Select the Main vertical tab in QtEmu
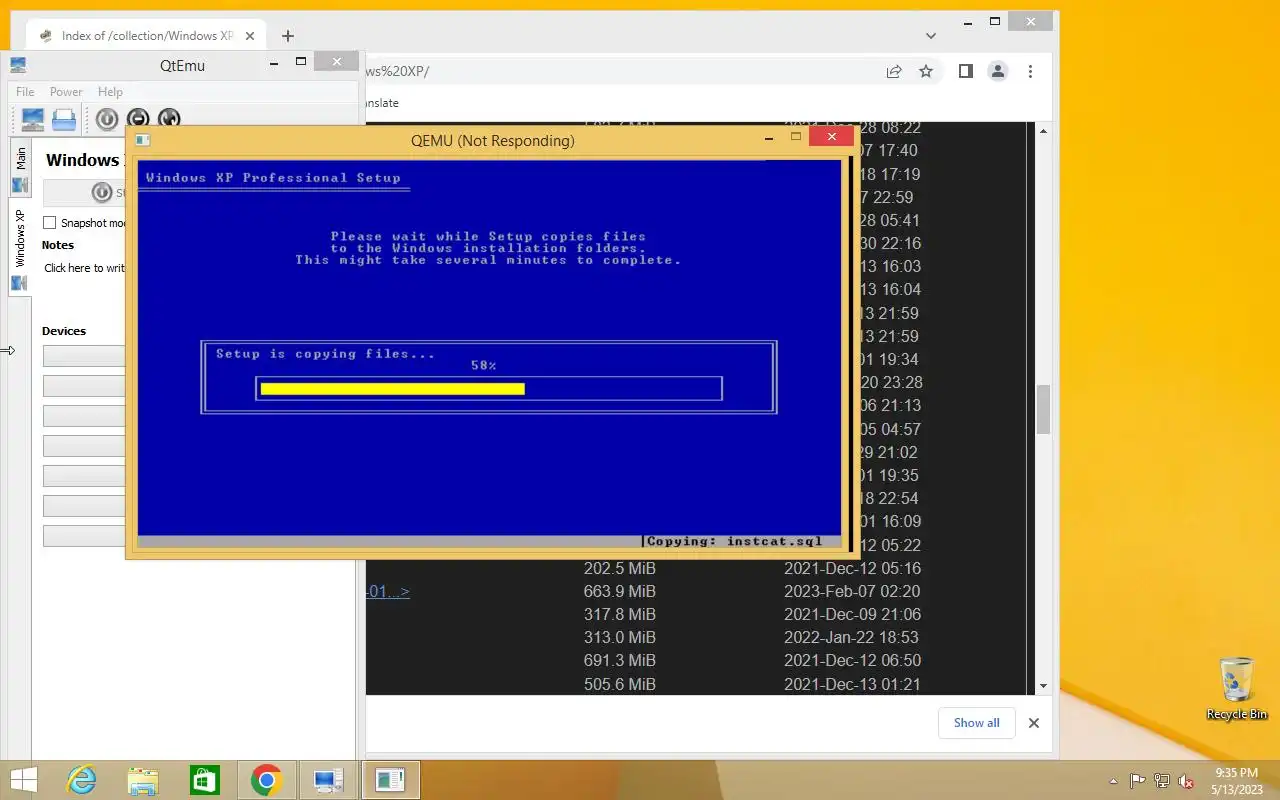This screenshot has width=1280, height=800. click(20, 170)
